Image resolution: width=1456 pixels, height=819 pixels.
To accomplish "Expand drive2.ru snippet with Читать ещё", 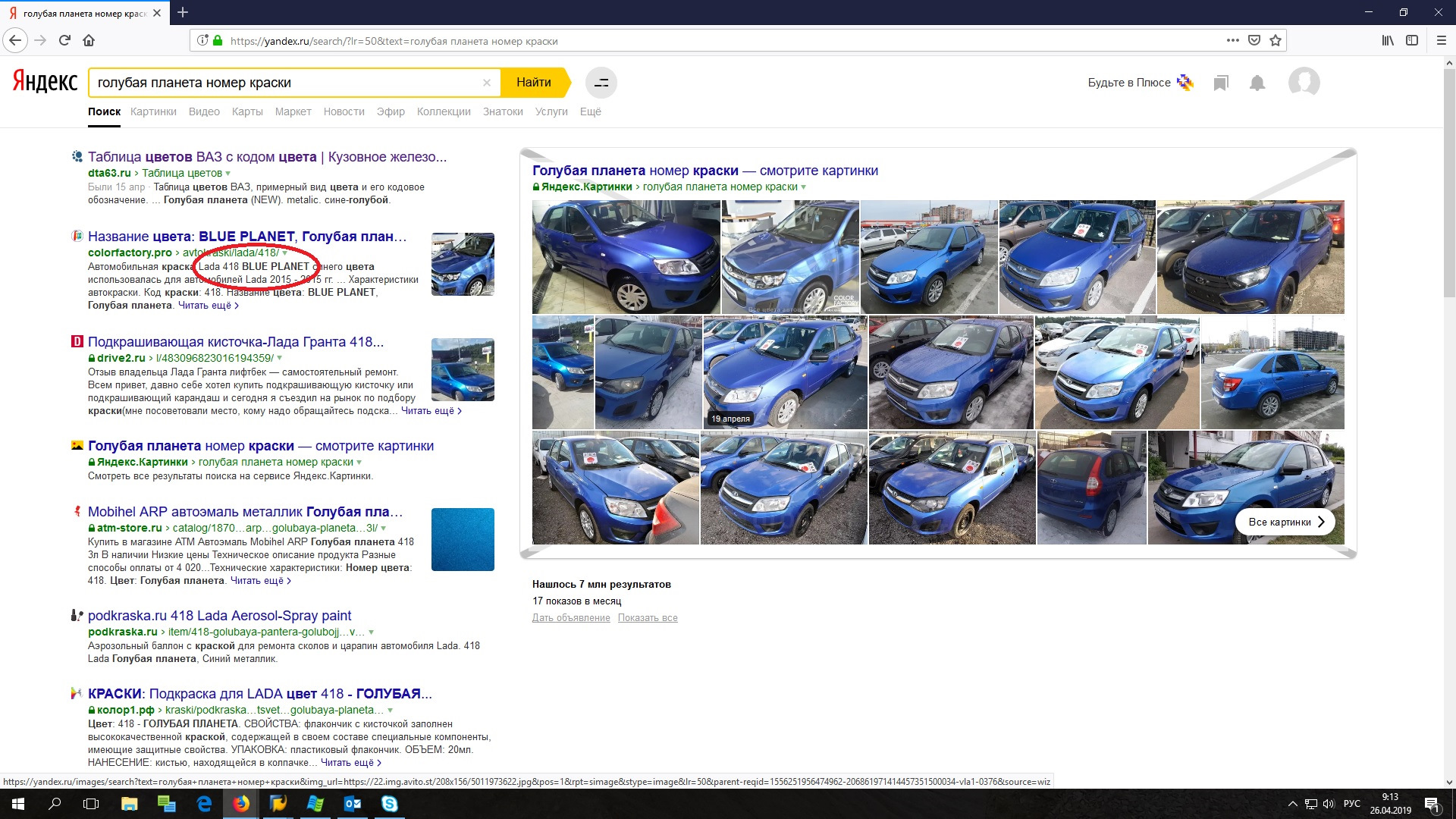I will pos(431,410).
